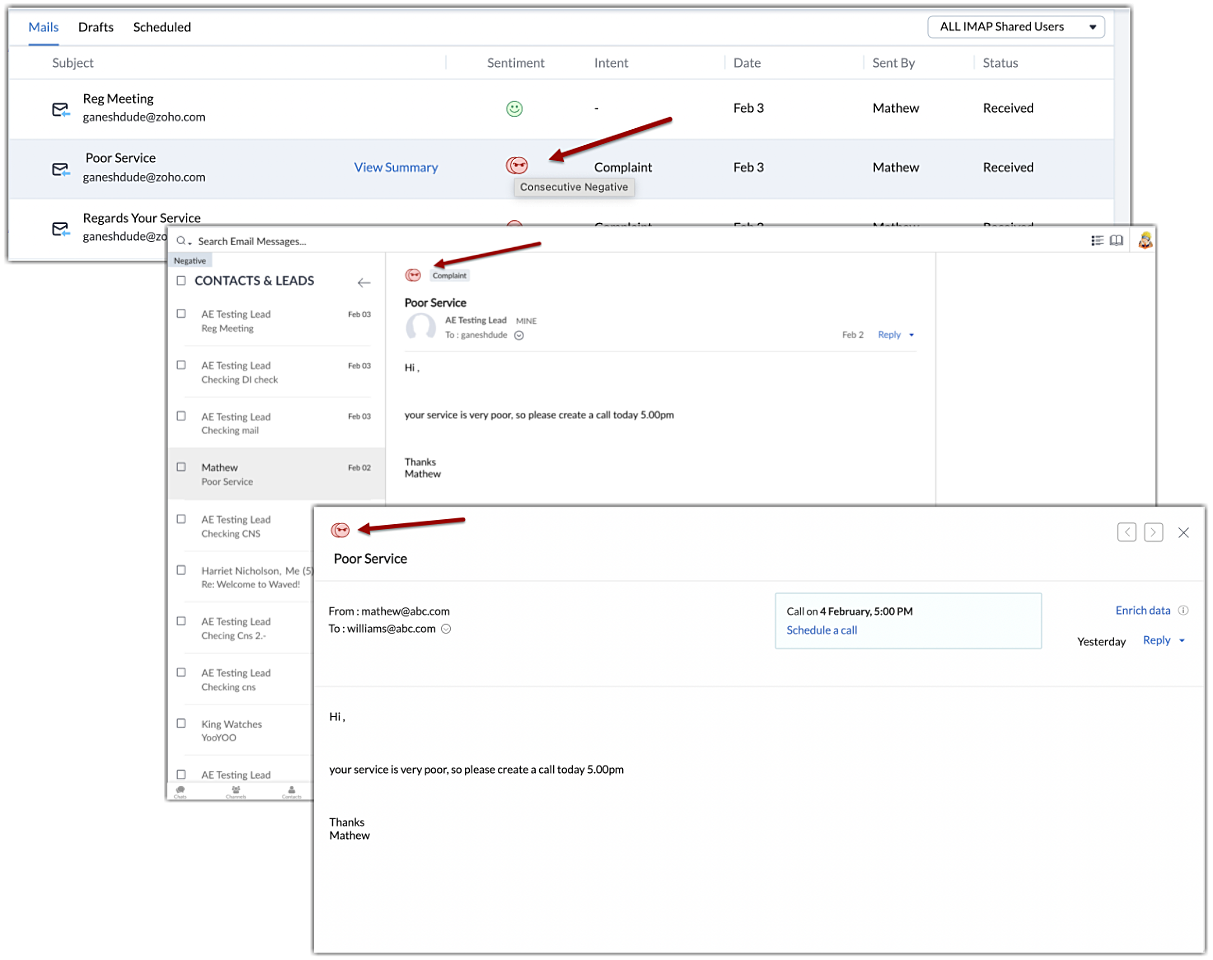Click the View Summary link
The height and width of the screenshot is (960, 1213).
pos(396,167)
